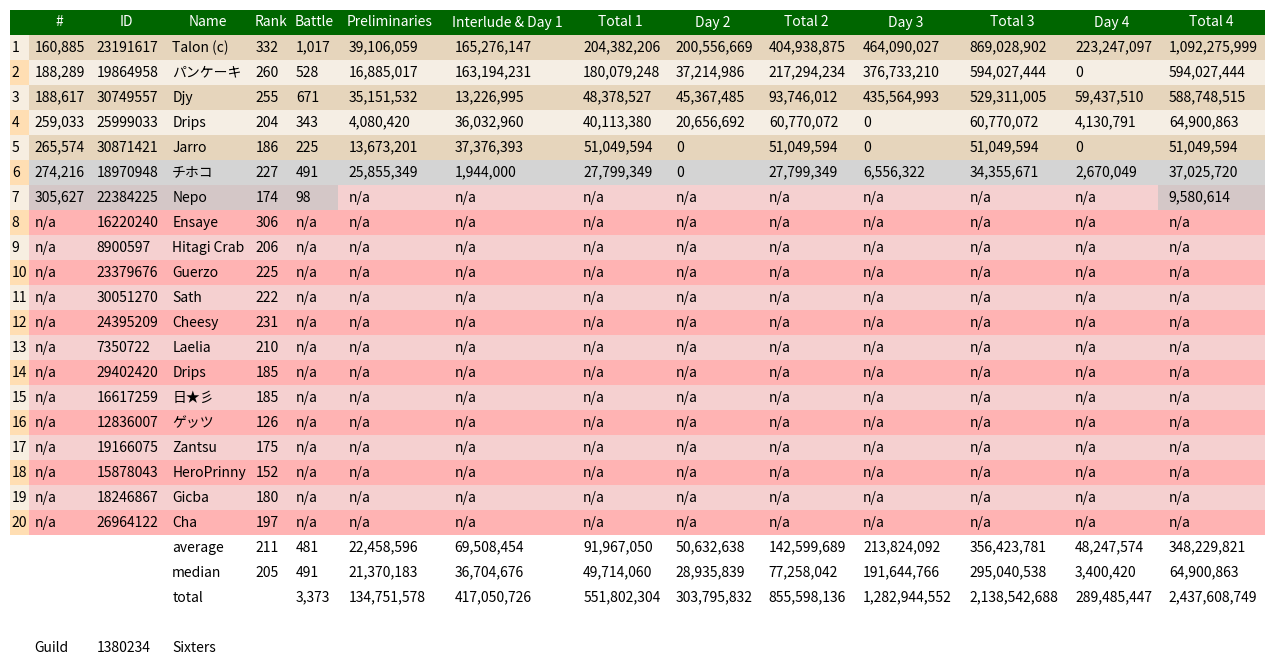Click ID cell 25999033
This screenshot has height=670, width=1274.
127,122
